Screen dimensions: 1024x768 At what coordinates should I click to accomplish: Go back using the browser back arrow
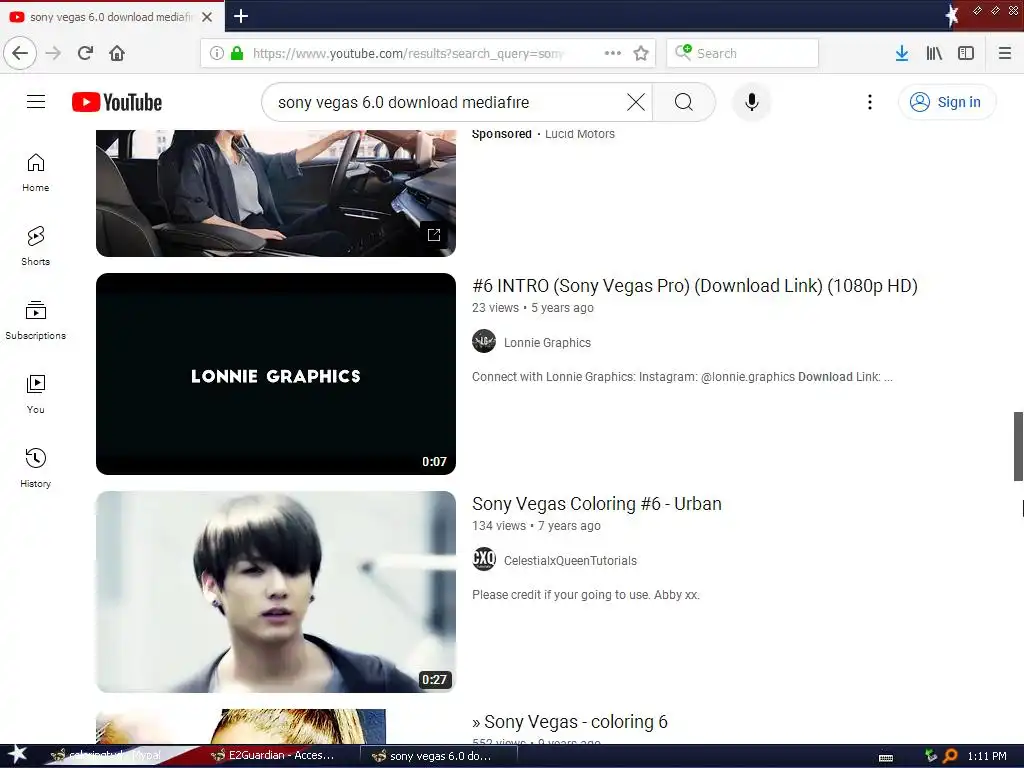point(20,53)
